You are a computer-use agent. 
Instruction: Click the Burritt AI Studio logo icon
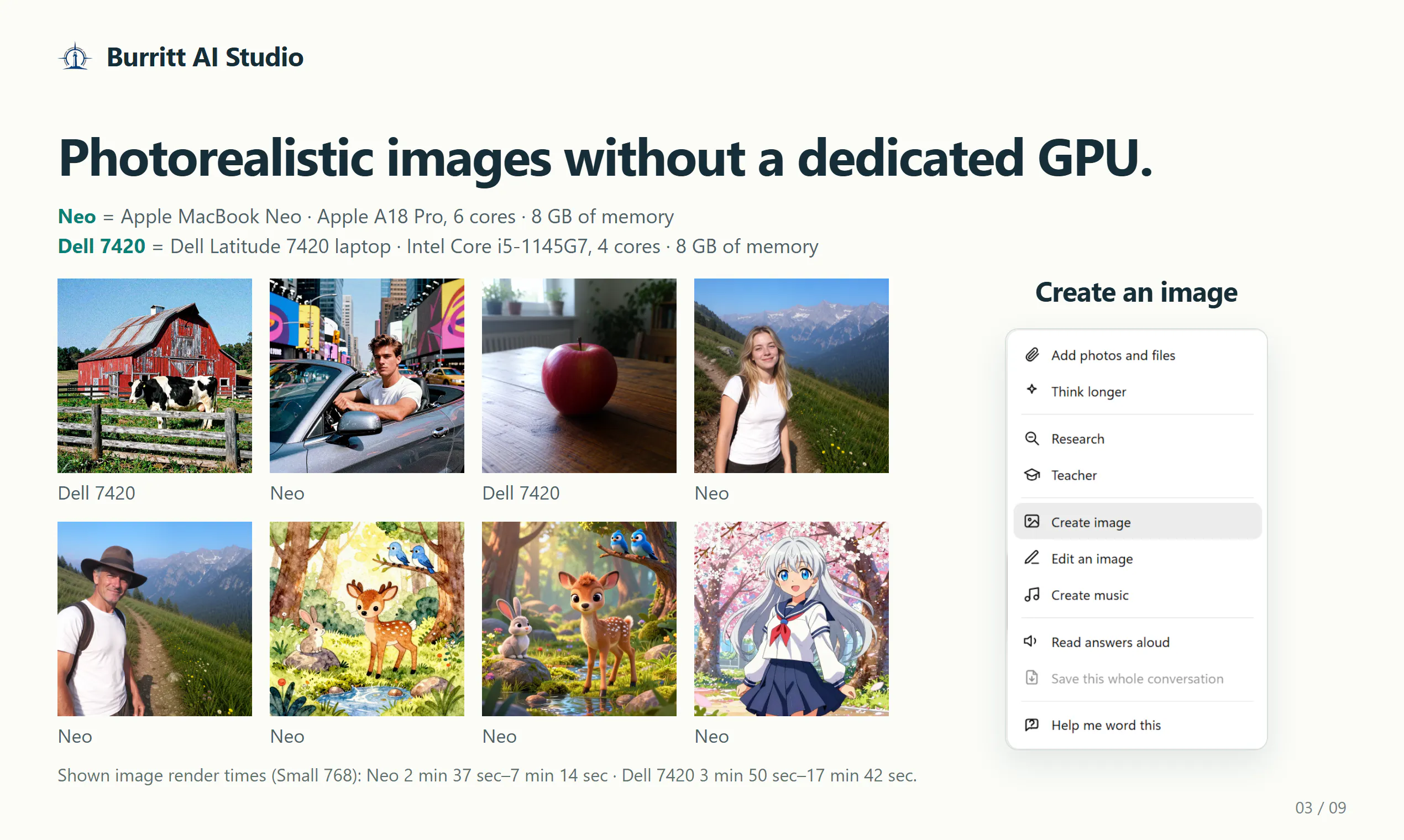click(75, 56)
